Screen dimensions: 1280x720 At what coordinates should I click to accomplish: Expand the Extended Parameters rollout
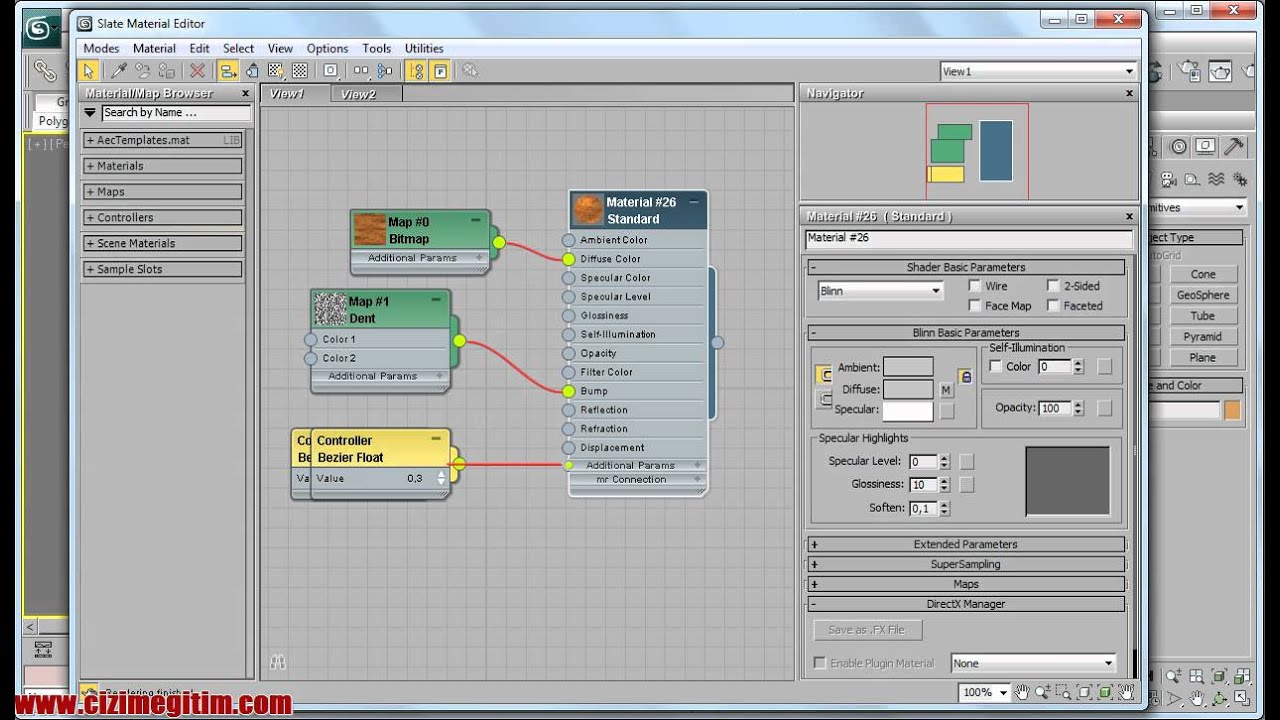pos(966,544)
